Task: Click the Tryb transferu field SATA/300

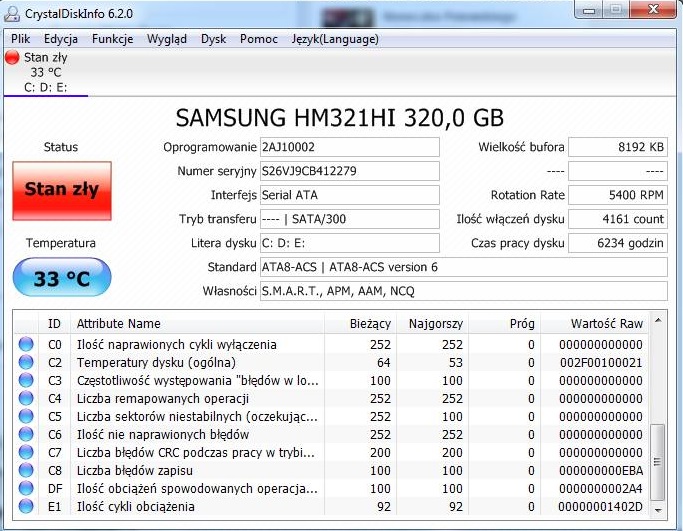Action: (349, 219)
